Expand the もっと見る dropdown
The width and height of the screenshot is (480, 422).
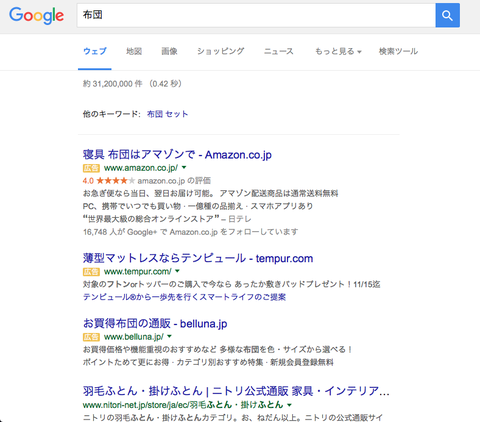point(338,51)
